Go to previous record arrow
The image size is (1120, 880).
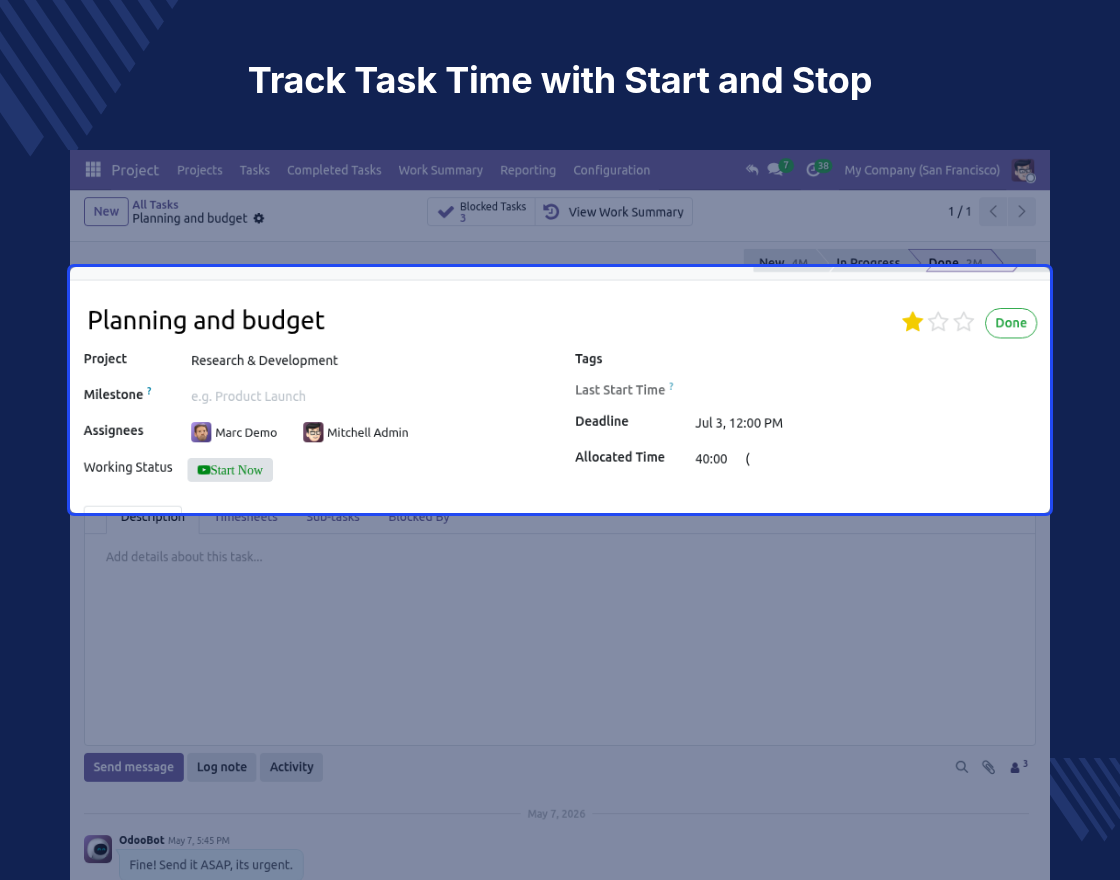(993, 211)
